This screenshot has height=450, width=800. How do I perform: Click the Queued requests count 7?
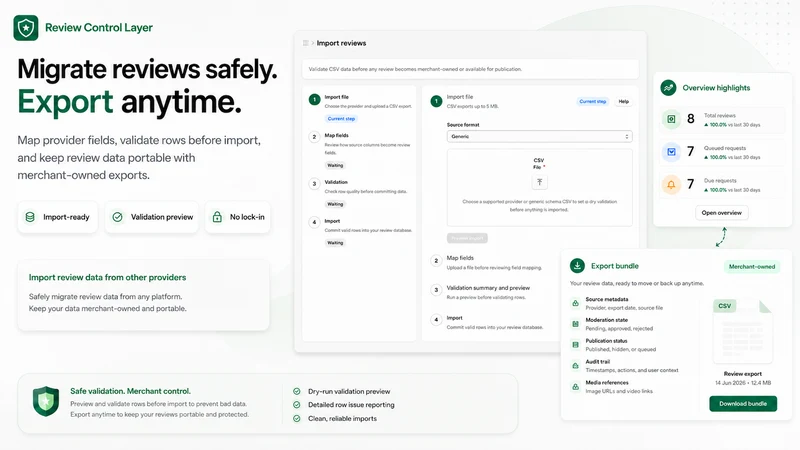[x=690, y=152]
